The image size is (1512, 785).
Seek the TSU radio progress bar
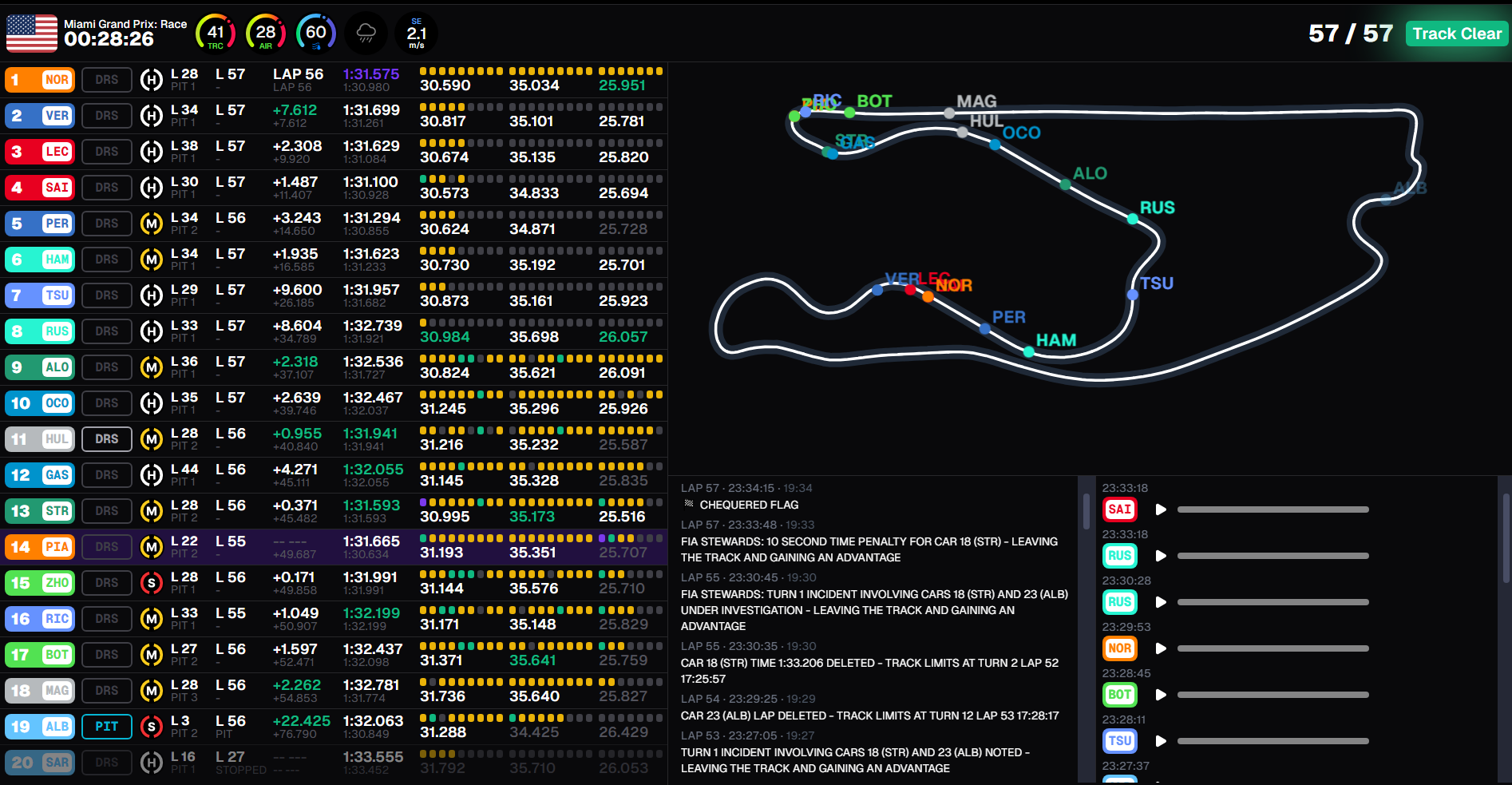click(x=1273, y=741)
